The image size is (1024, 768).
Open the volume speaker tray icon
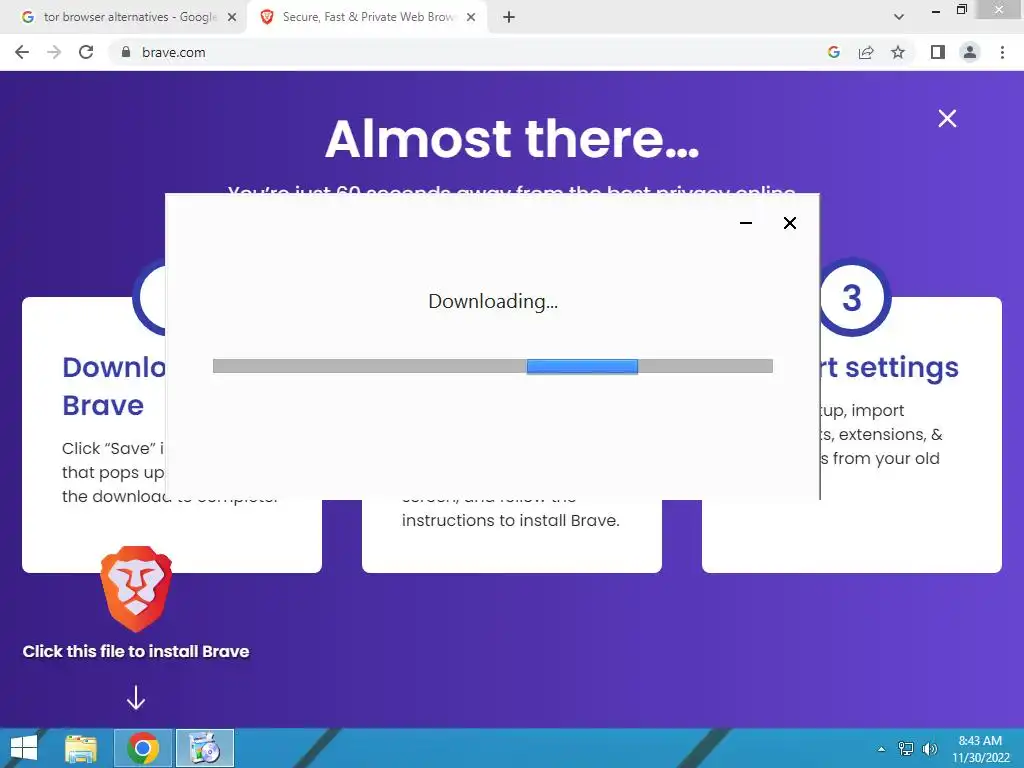point(929,749)
